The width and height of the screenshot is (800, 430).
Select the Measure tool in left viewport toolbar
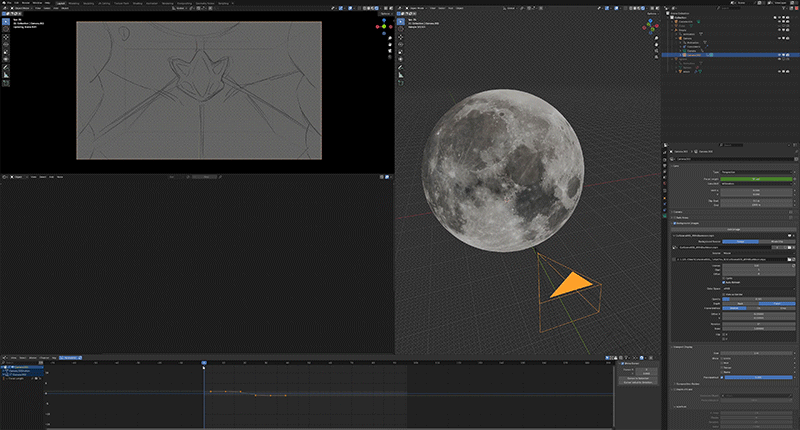pyautogui.click(x=6, y=74)
